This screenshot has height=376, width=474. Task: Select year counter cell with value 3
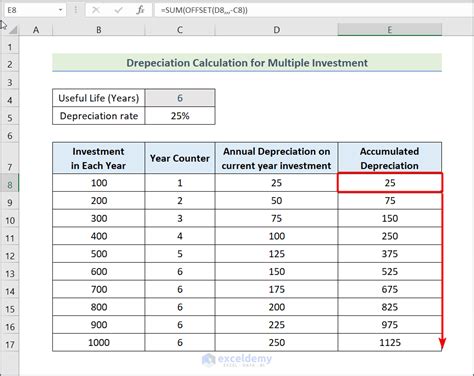click(180, 218)
